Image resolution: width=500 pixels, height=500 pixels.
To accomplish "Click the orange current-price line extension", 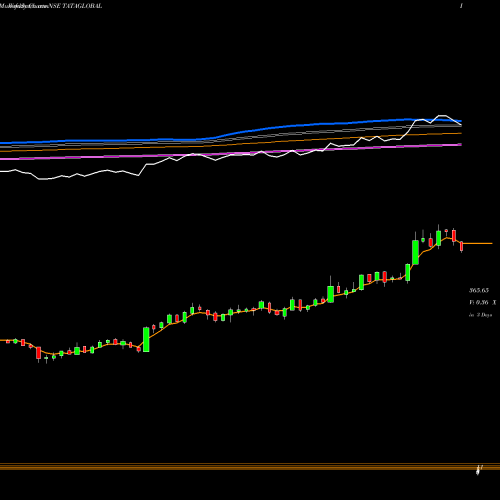I will [478, 244].
